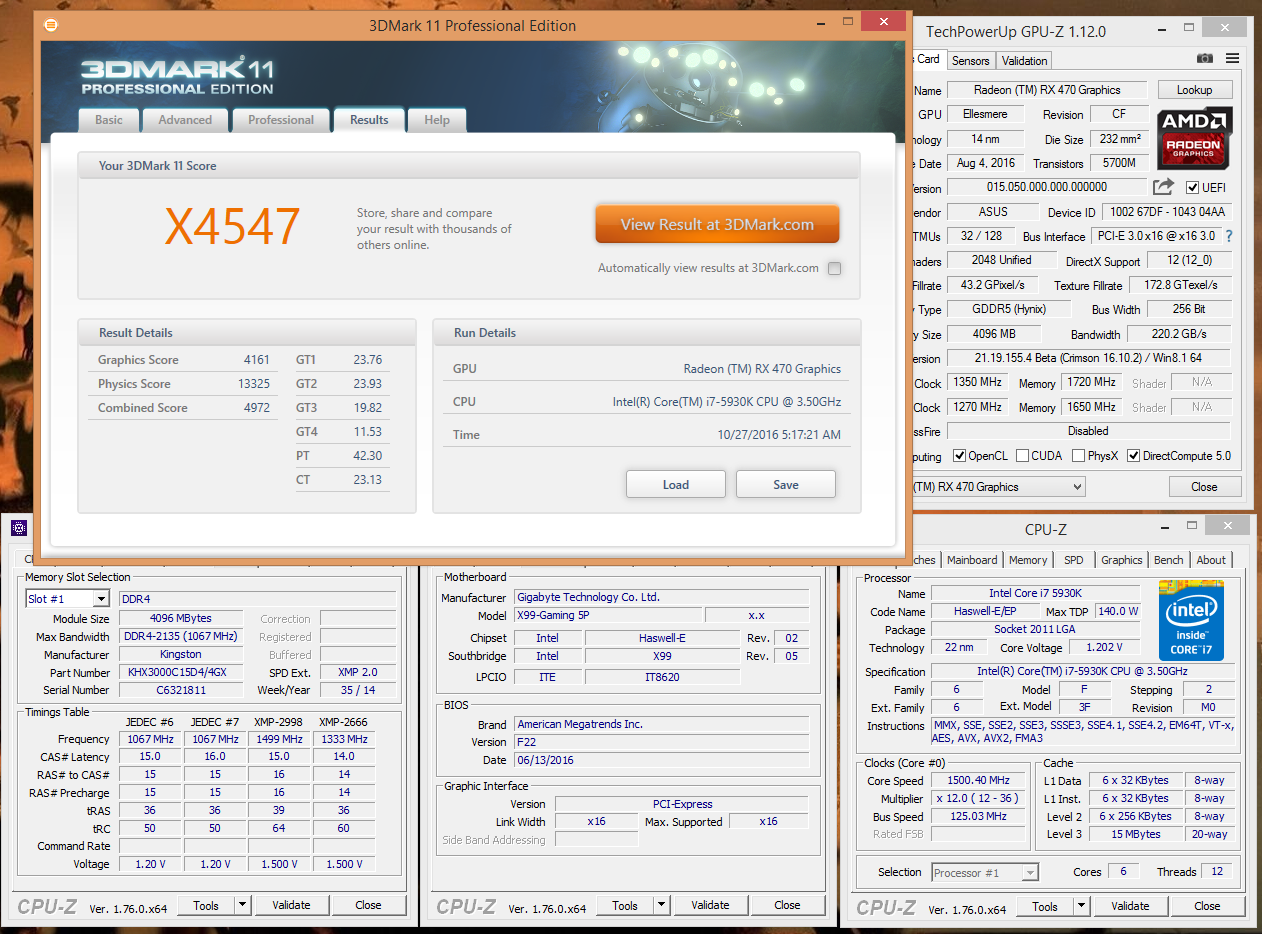Click the BIOS export share icon in GPU-Z
The height and width of the screenshot is (934, 1262).
coord(1163,187)
